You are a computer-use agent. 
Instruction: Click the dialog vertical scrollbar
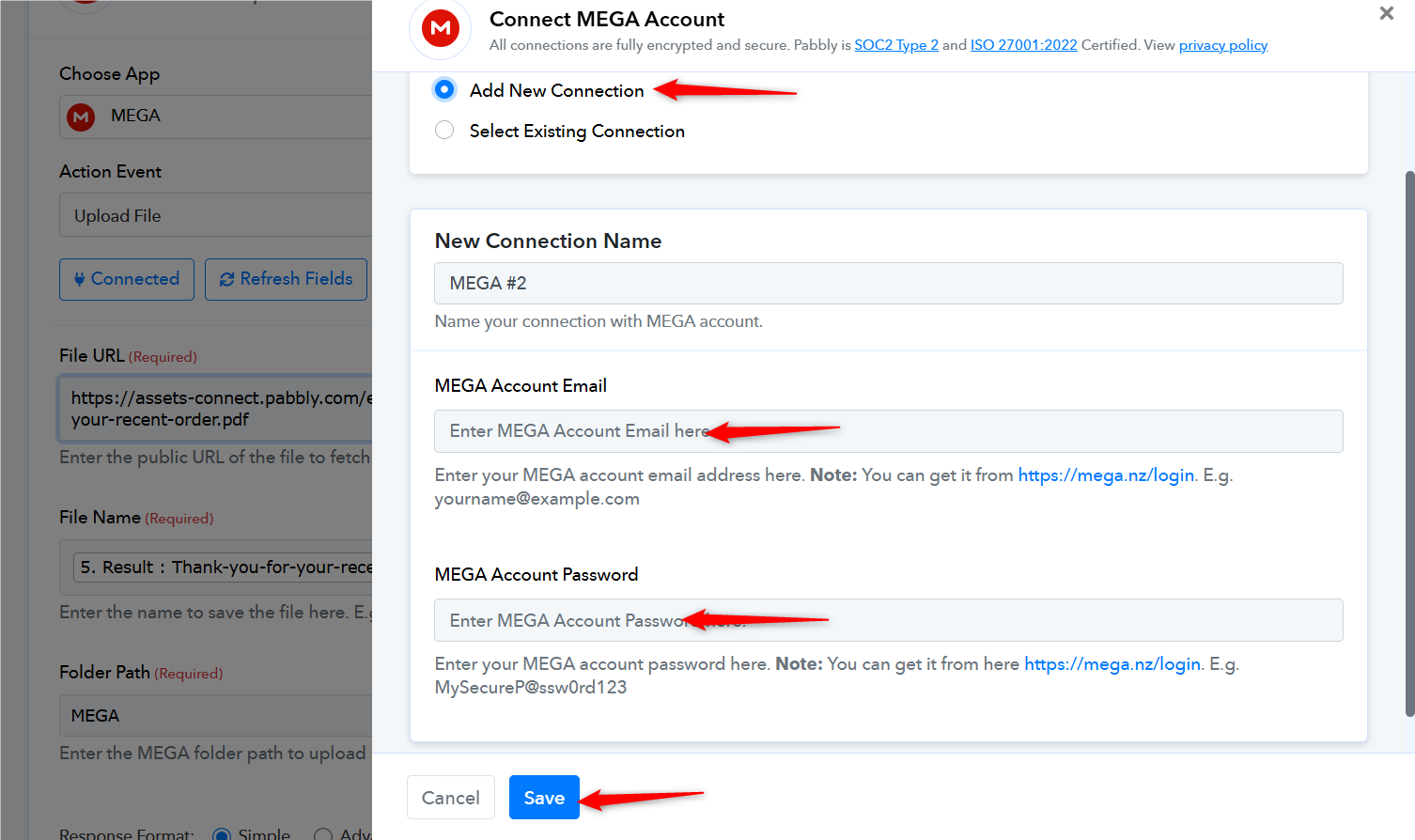coord(1408,443)
